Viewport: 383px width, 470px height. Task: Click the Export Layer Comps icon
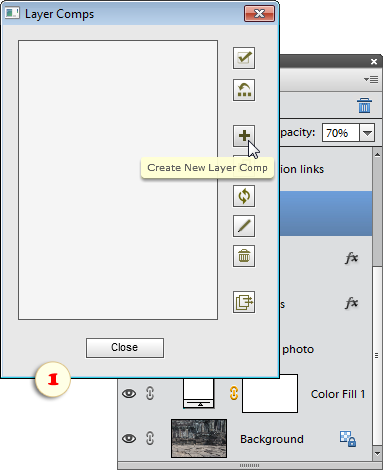pyautogui.click(x=244, y=302)
